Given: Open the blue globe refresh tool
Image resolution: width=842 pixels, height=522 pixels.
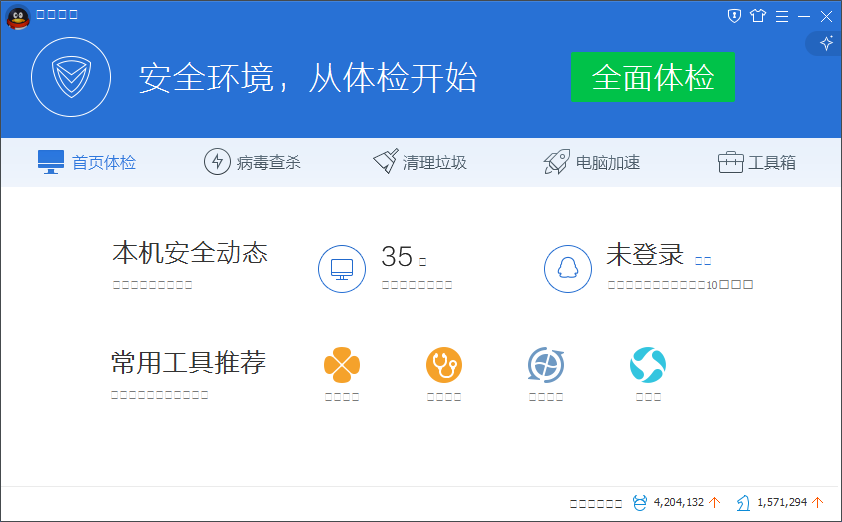Looking at the screenshot, I should (x=546, y=365).
